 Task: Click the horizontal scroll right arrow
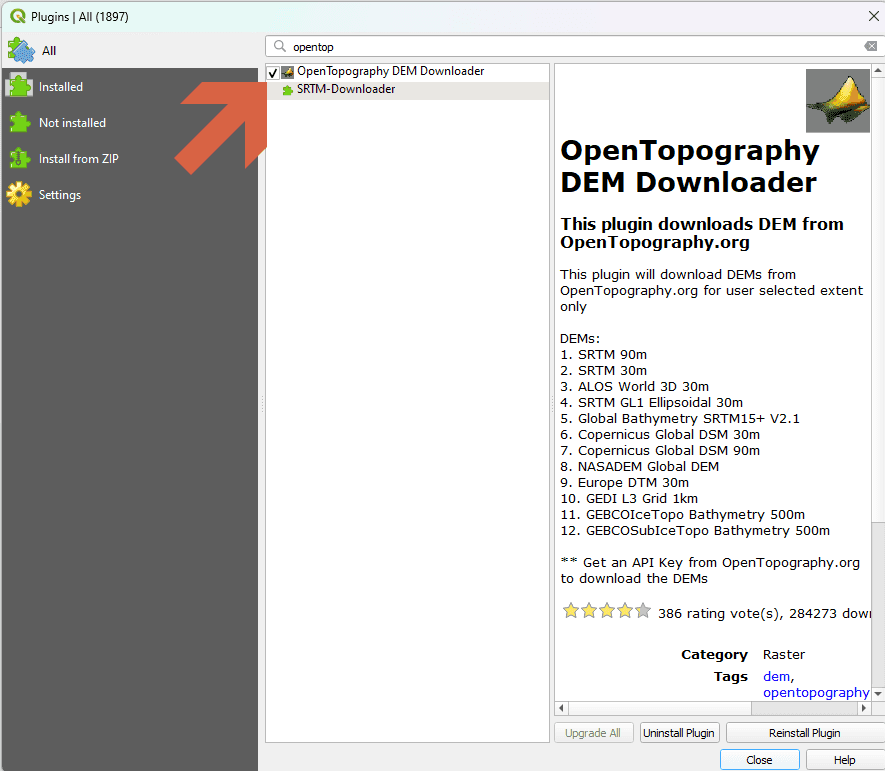tap(864, 708)
